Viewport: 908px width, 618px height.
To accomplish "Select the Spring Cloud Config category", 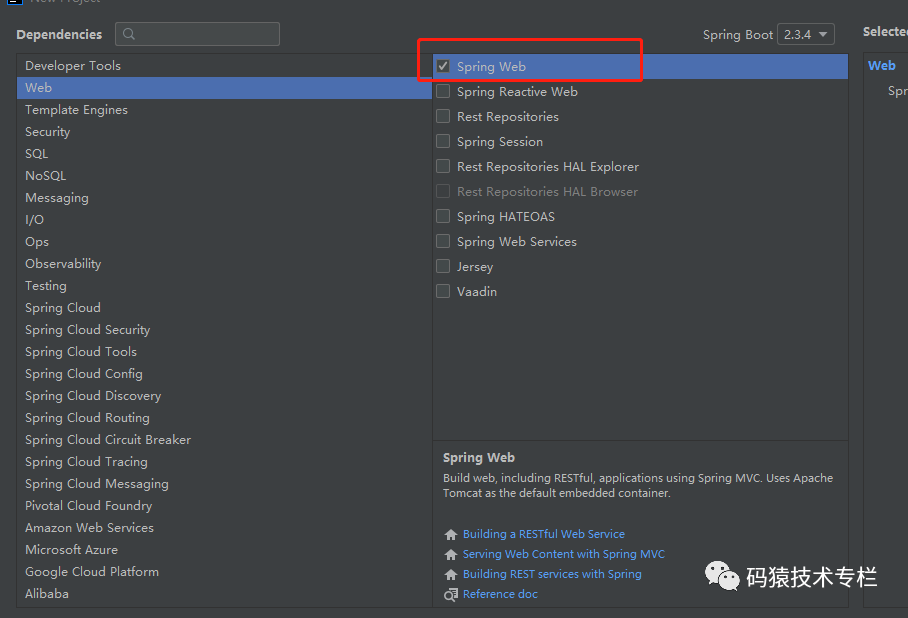I will pyautogui.click(x=224, y=374).
